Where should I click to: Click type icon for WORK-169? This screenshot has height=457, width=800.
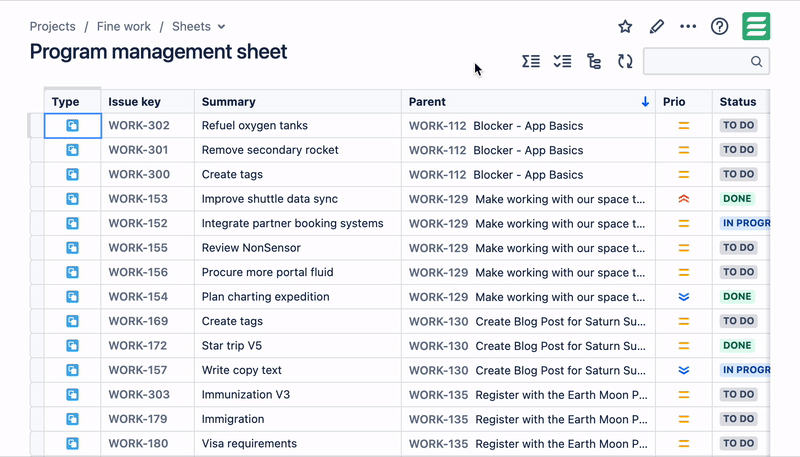pos(72,321)
